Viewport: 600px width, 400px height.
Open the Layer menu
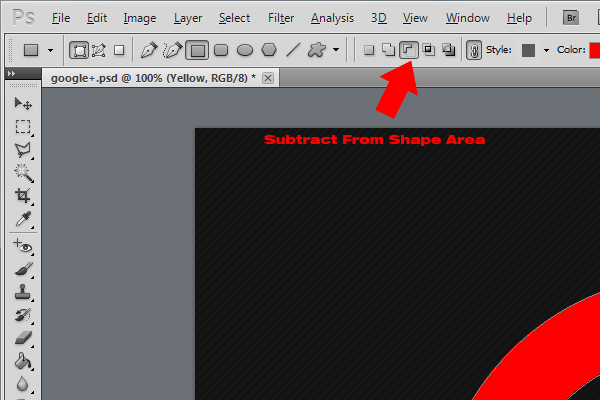(188, 18)
